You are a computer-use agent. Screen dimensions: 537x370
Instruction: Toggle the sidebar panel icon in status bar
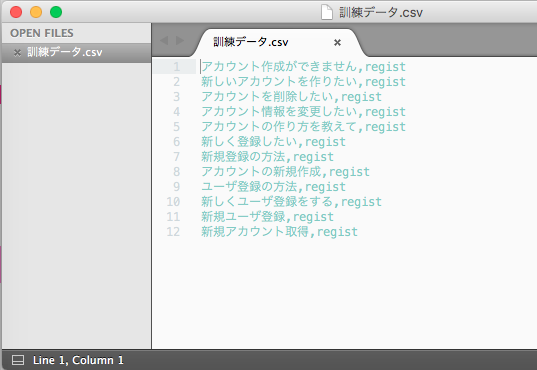click(x=18, y=360)
